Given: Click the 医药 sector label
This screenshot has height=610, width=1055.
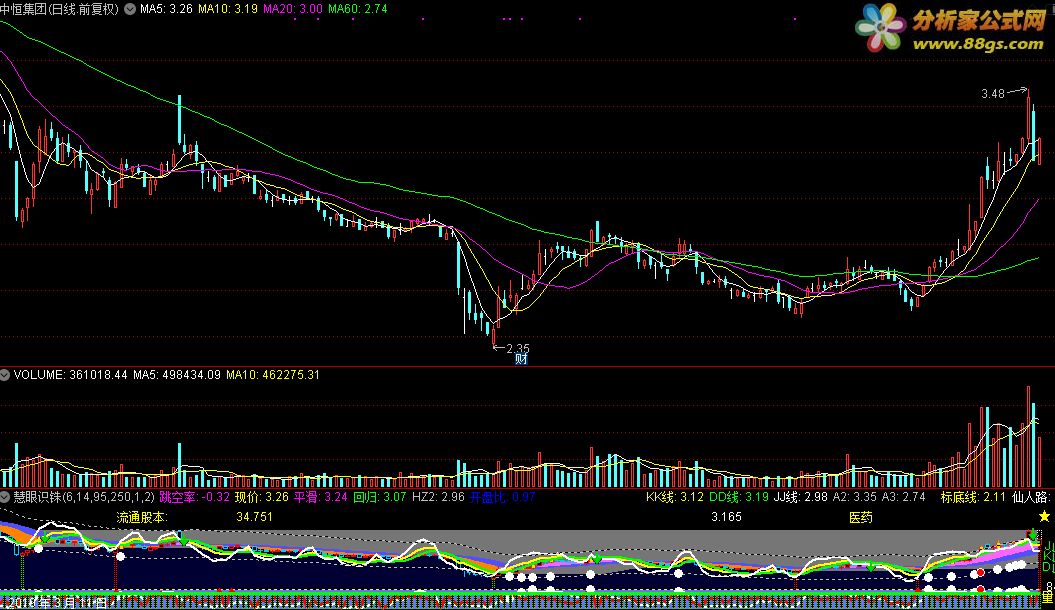Looking at the screenshot, I should click(x=861, y=517).
